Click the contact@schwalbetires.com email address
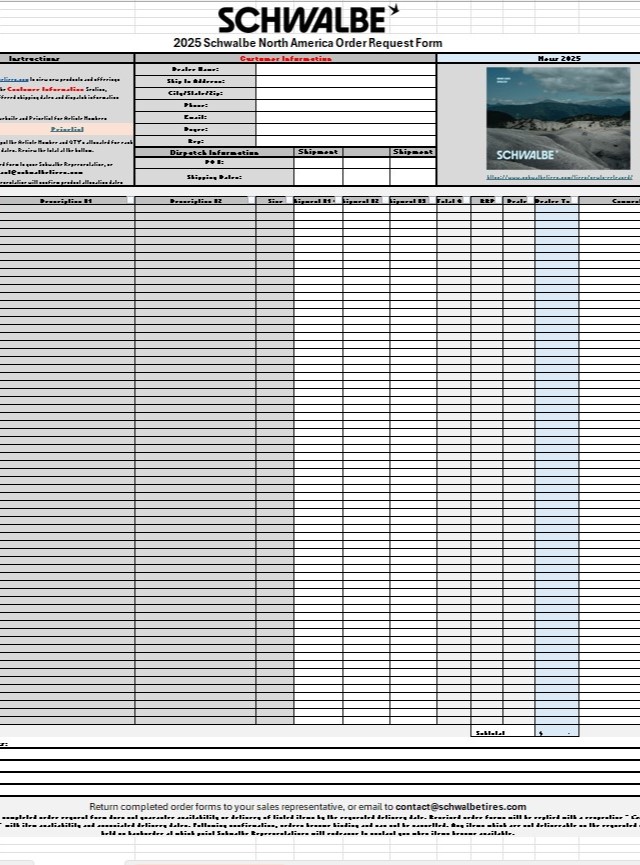Screen dimensions: 640x865 461,807
